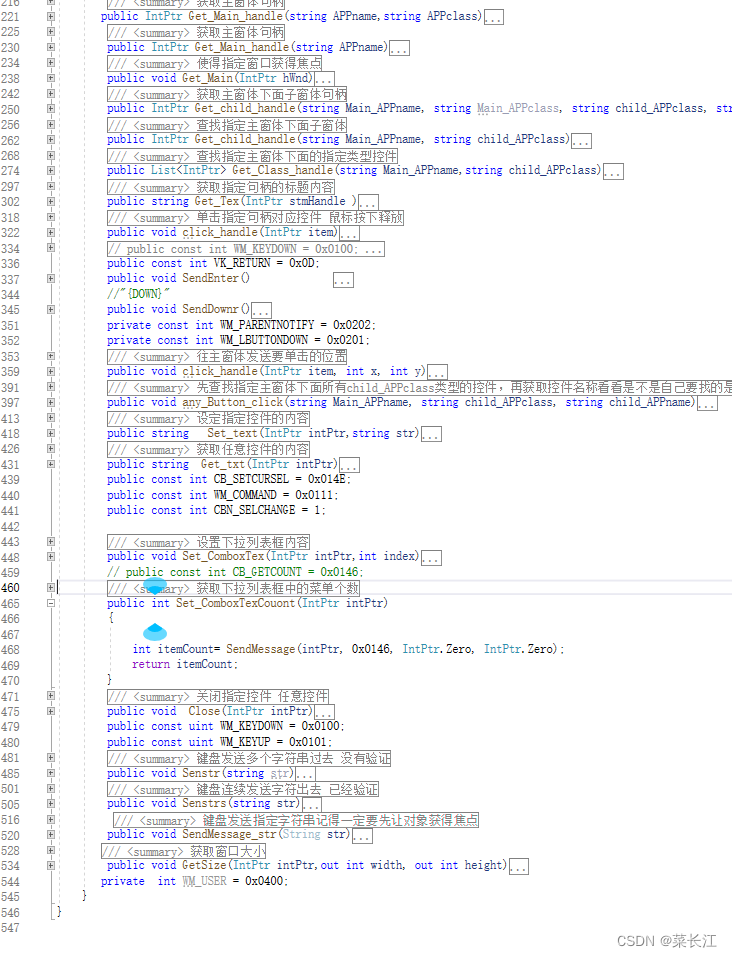Expand the fold marker at line 418

51,433
